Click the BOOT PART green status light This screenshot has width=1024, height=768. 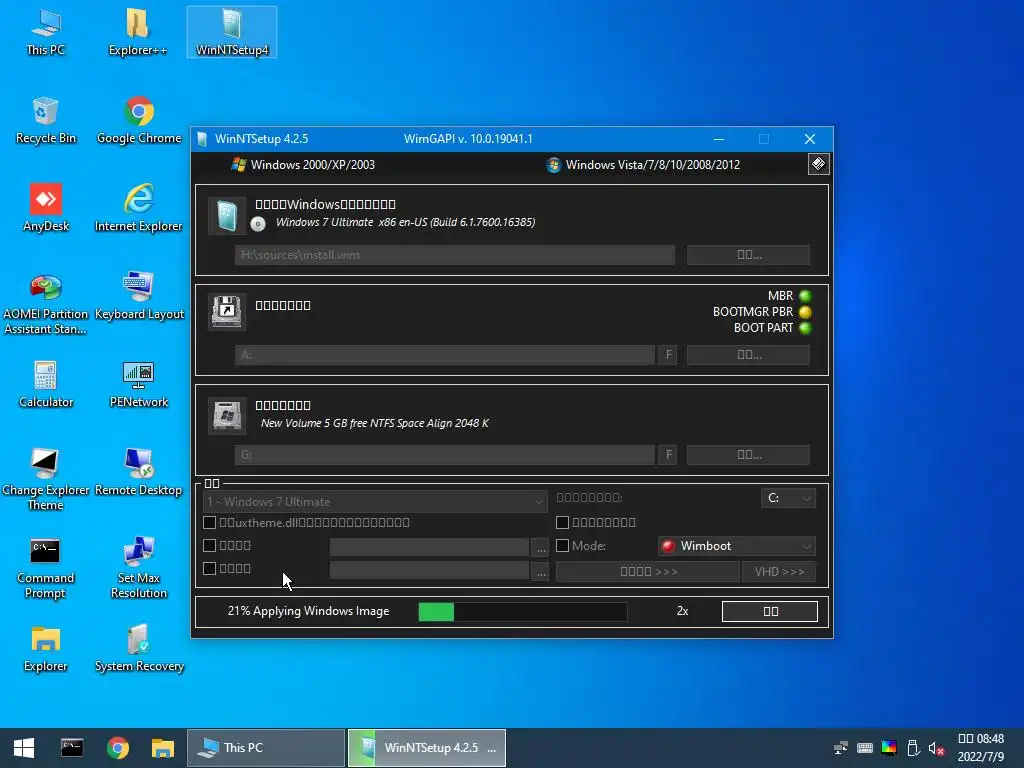pos(805,328)
